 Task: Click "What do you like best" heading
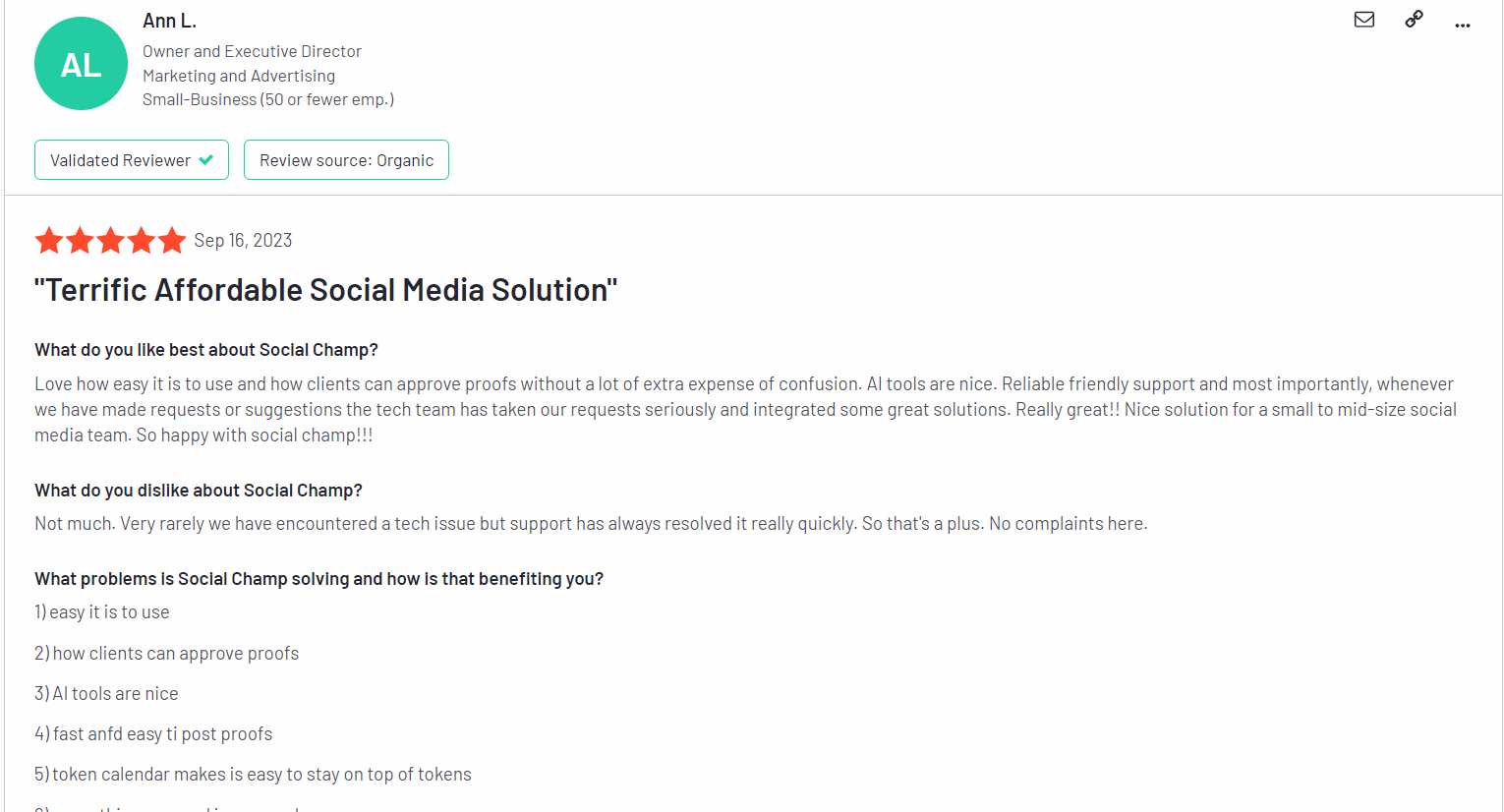tap(206, 350)
